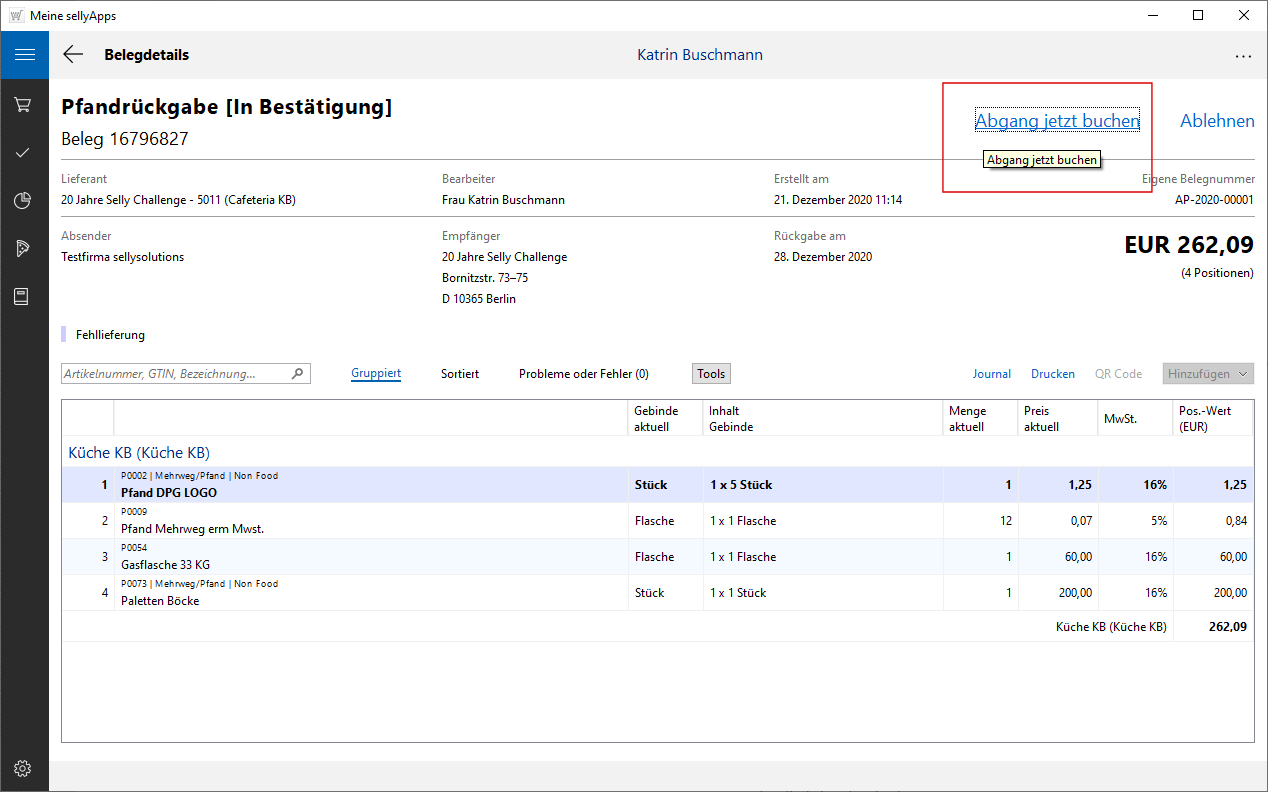This screenshot has width=1268, height=792.
Task: Open the three-dots more options menu
Action: coord(1243,56)
